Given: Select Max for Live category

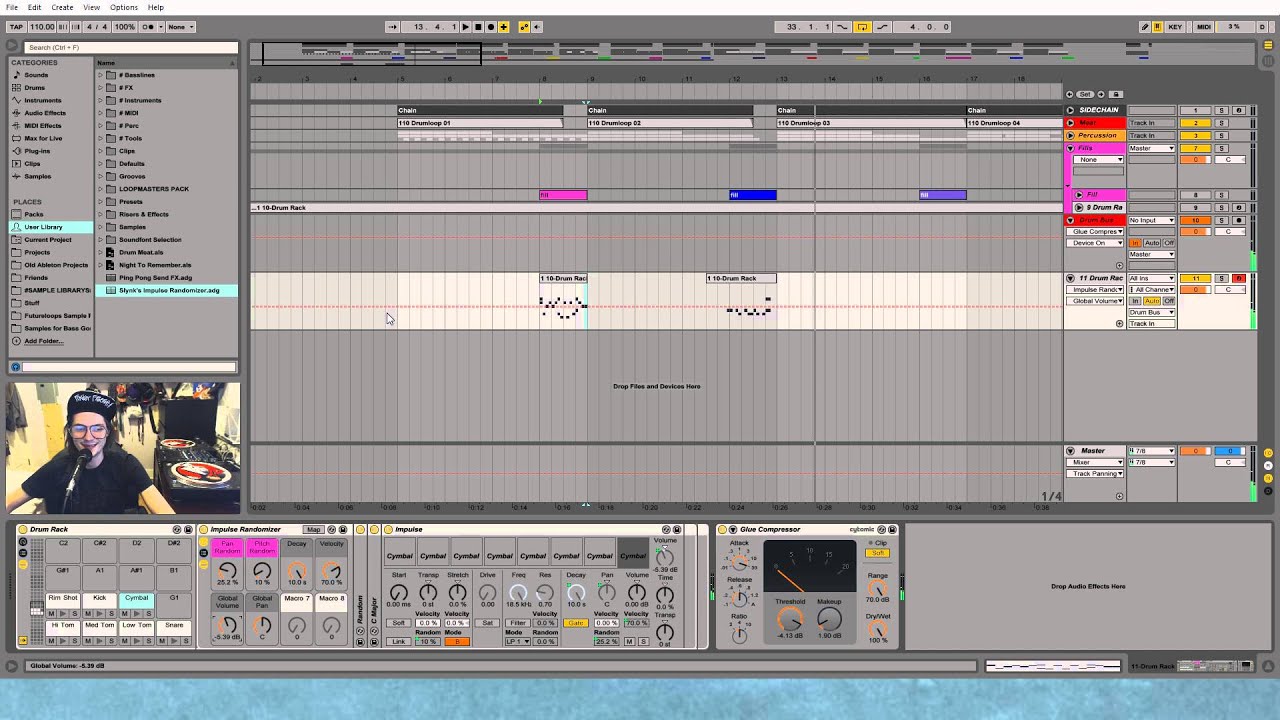Looking at the screenshot, I should pyautogui.click(x=43, y=138).
